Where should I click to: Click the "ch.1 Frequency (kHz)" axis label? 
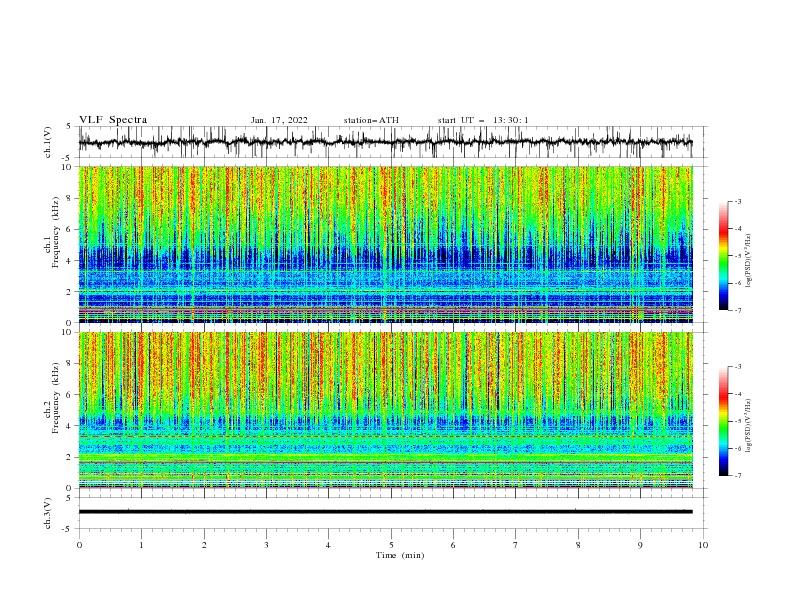(52, 232)
